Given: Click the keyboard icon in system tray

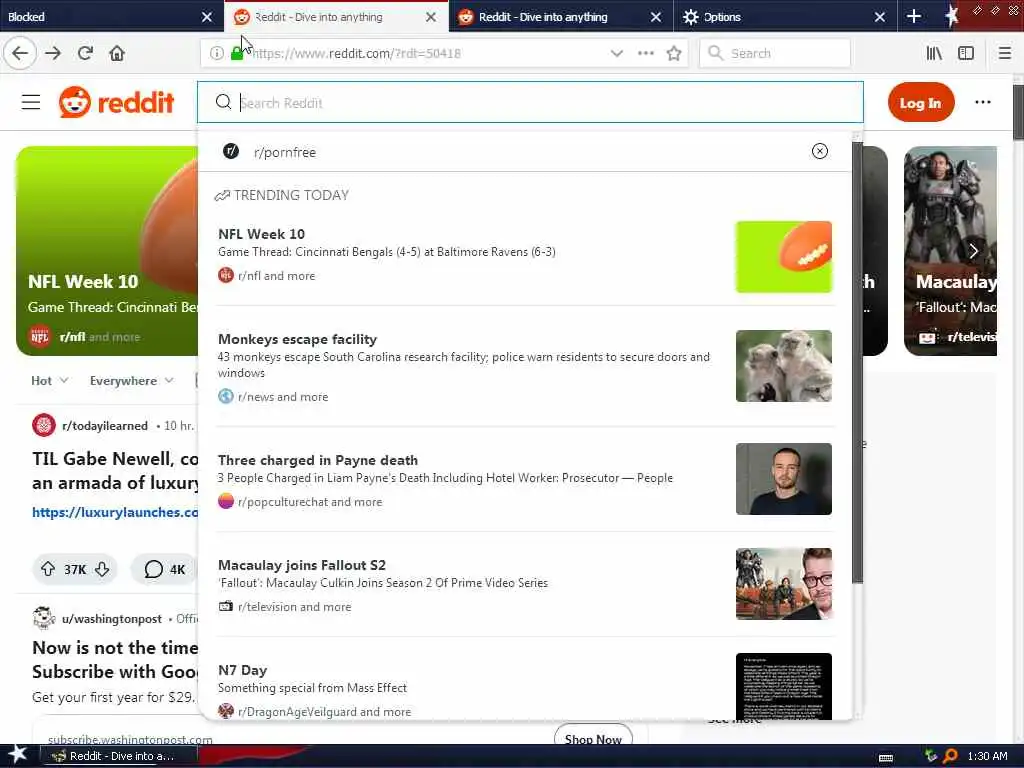Looking at the screenshot, I should coord(886,758).
